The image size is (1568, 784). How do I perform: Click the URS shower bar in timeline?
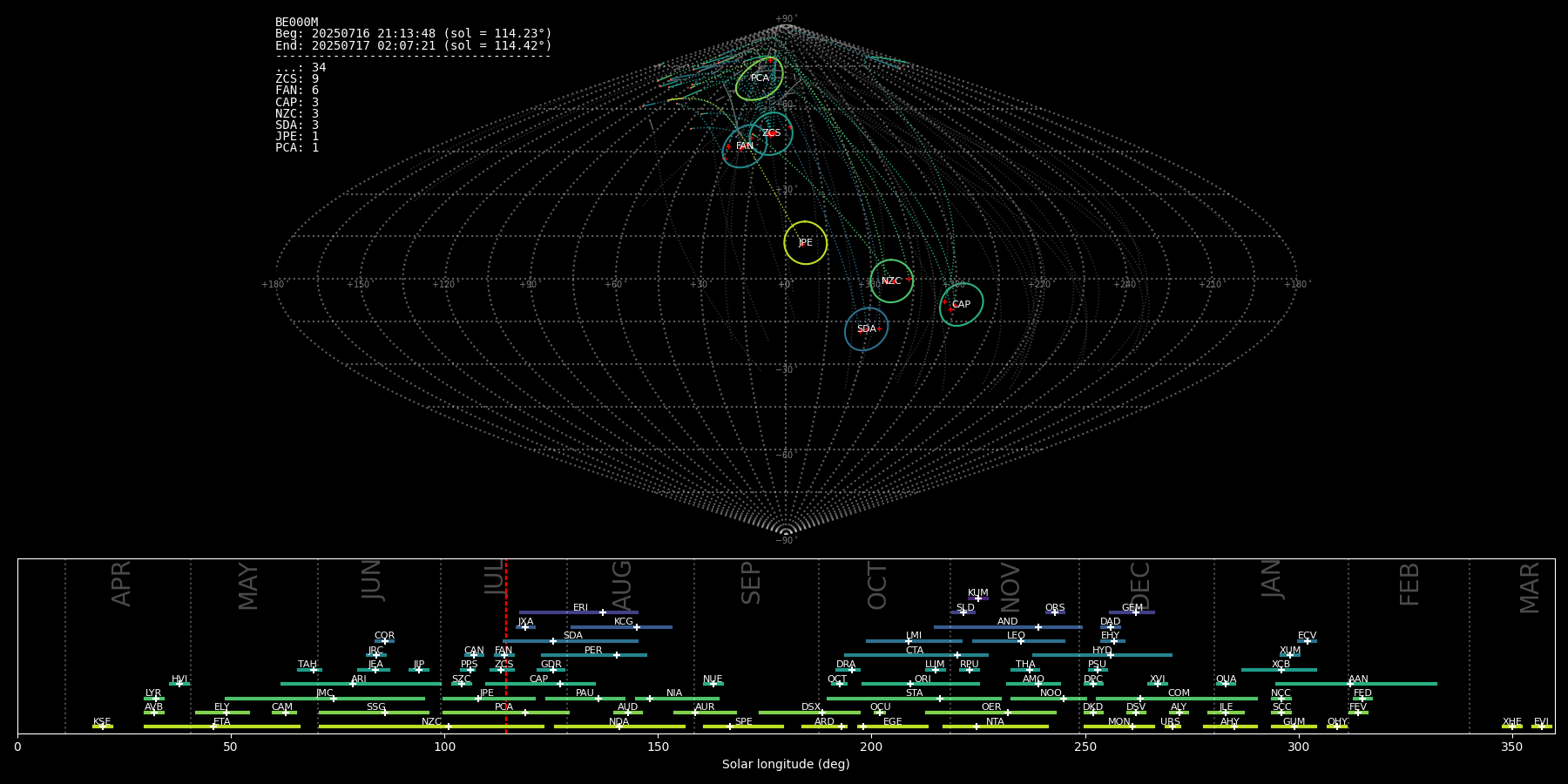(1173, 727)
